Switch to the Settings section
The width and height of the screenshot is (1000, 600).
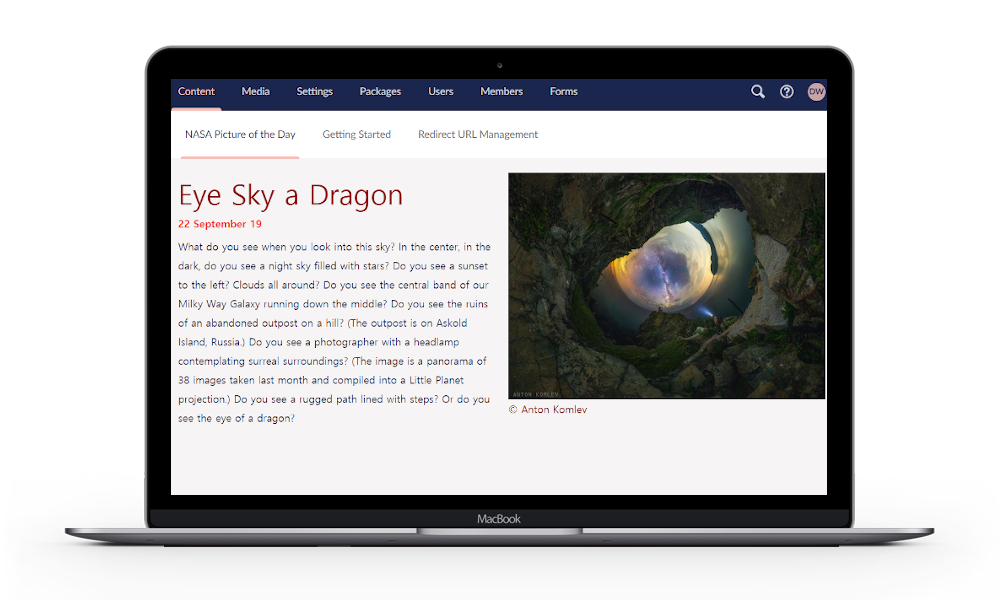(314, 92)
